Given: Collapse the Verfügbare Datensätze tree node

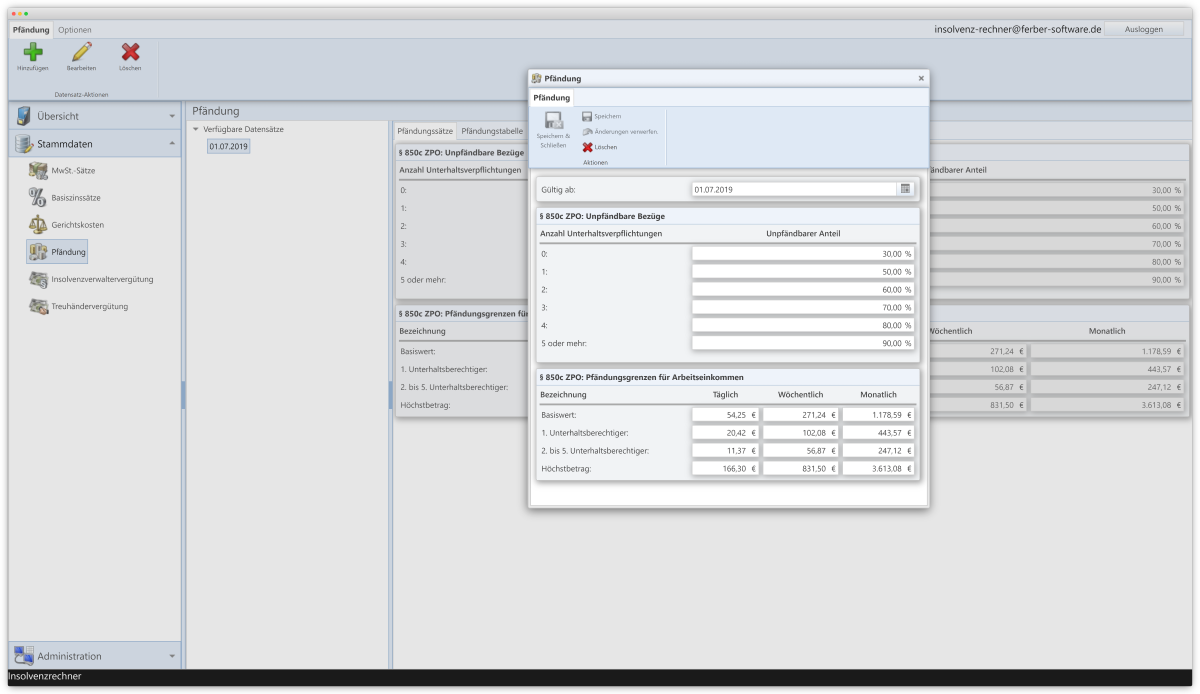Looking at the screenshot, I should click(x=196, y=129).
